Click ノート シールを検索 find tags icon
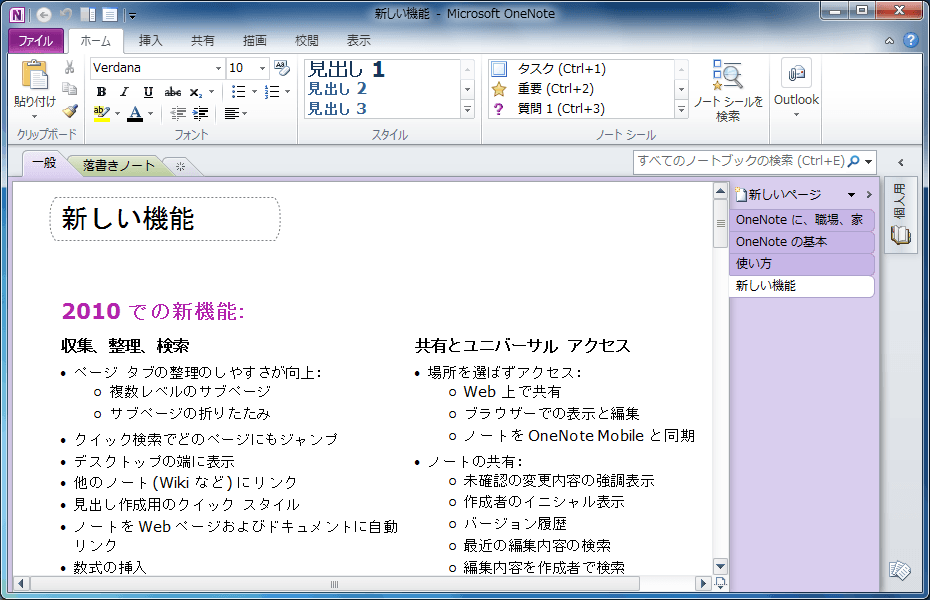The width and height of the screenshot is (930, 600). tap(728, 91)
